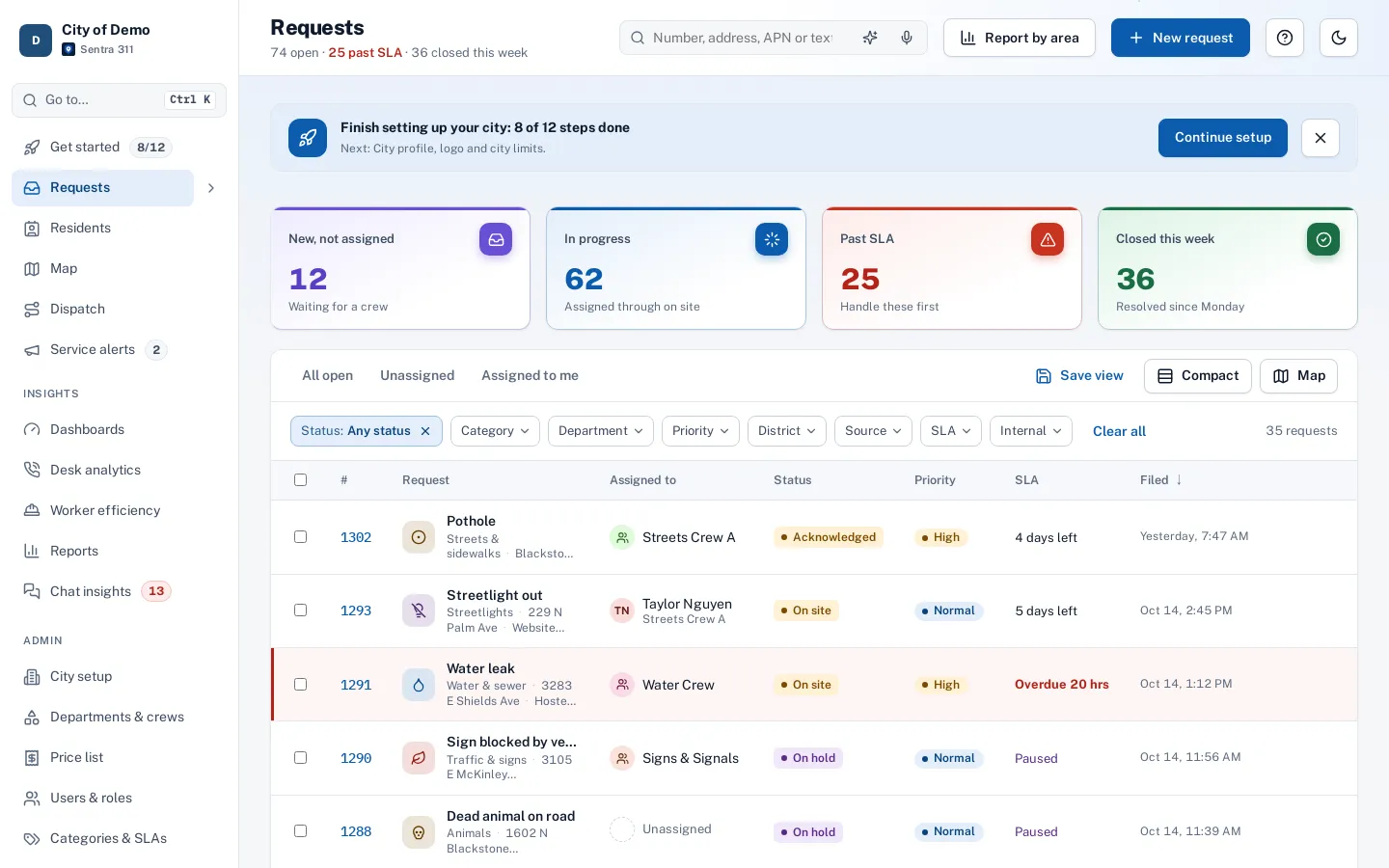This screenshot has height=868, width=1389.
Task: Click the microphone voice search icon
Action: (907, 38)
